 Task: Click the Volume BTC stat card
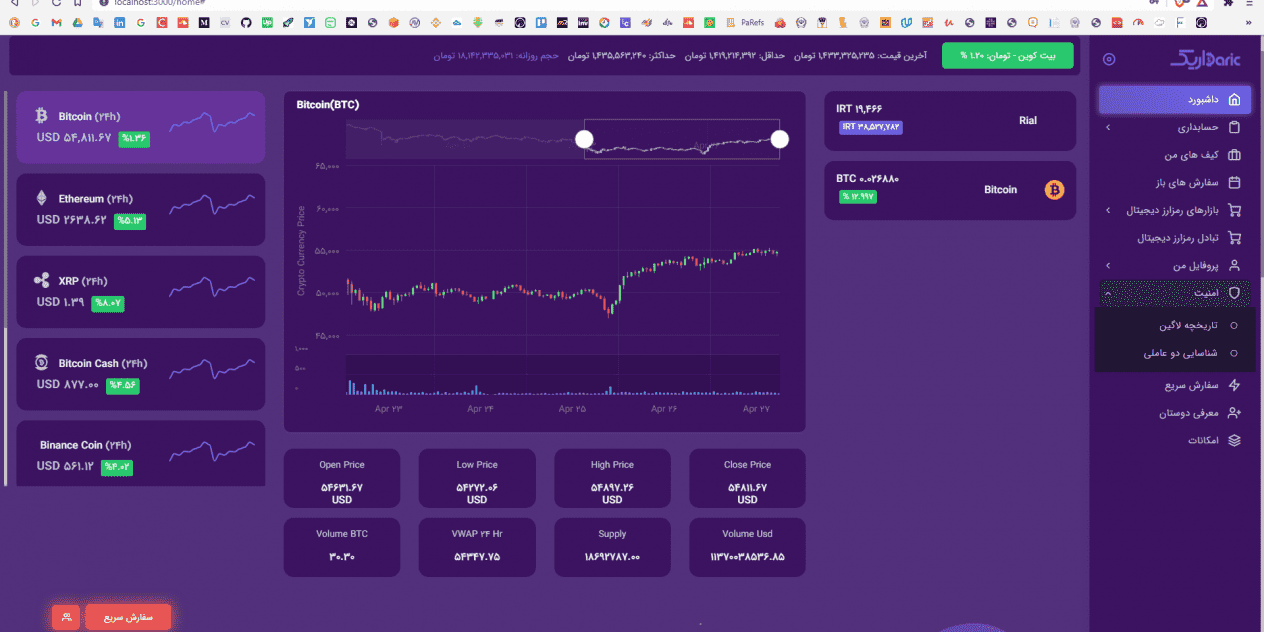click(x=342, y=547)
